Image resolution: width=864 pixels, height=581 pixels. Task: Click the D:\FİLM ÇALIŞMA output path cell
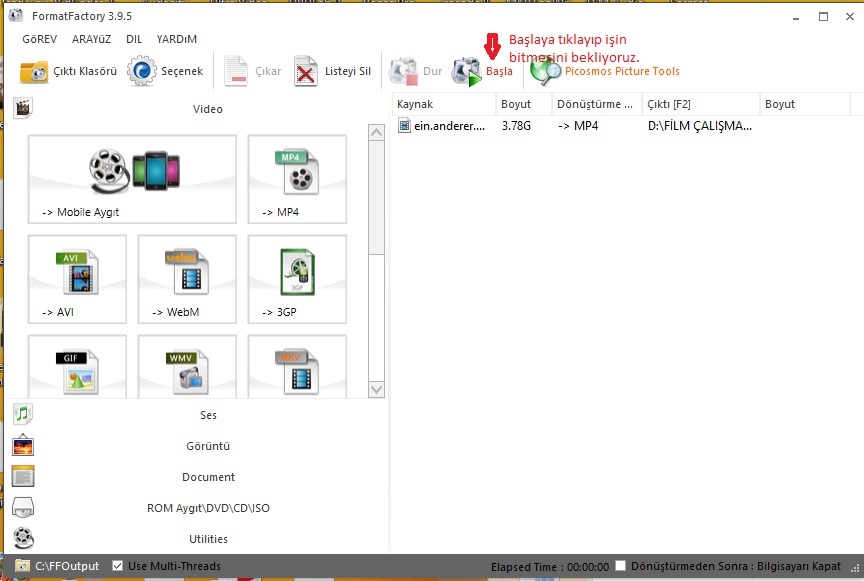(x=700, y=126)
